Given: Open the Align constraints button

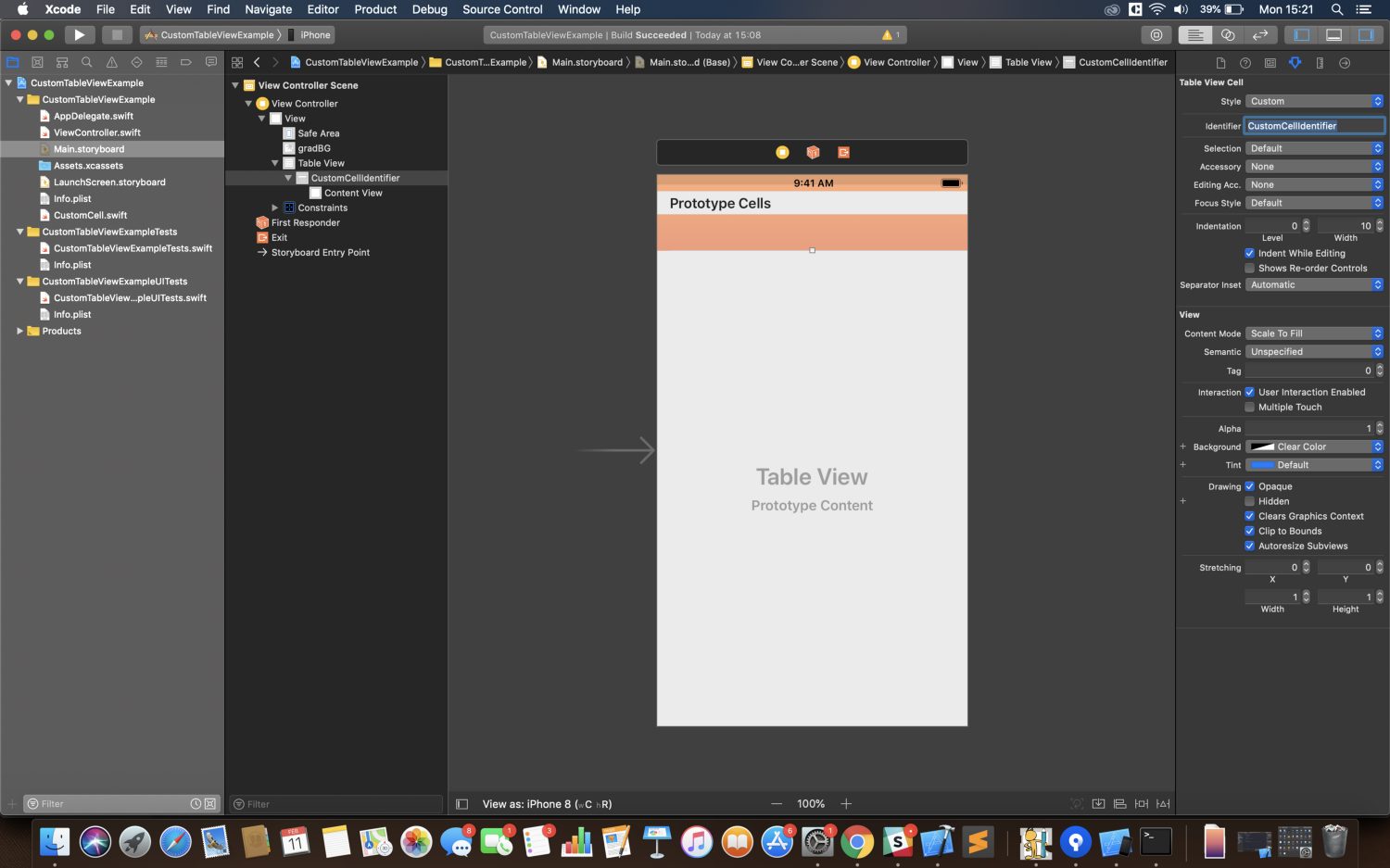Looking at the screenshot, I should (1119, 804).
